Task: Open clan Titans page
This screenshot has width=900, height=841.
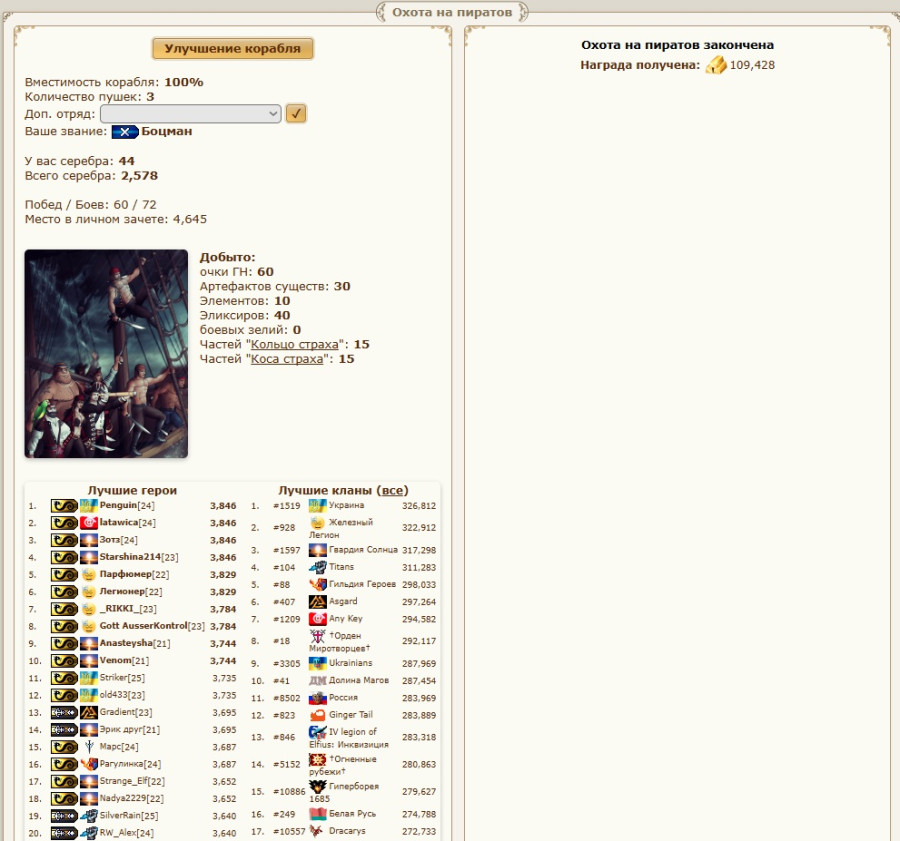Action: click(x=341, y=567)
